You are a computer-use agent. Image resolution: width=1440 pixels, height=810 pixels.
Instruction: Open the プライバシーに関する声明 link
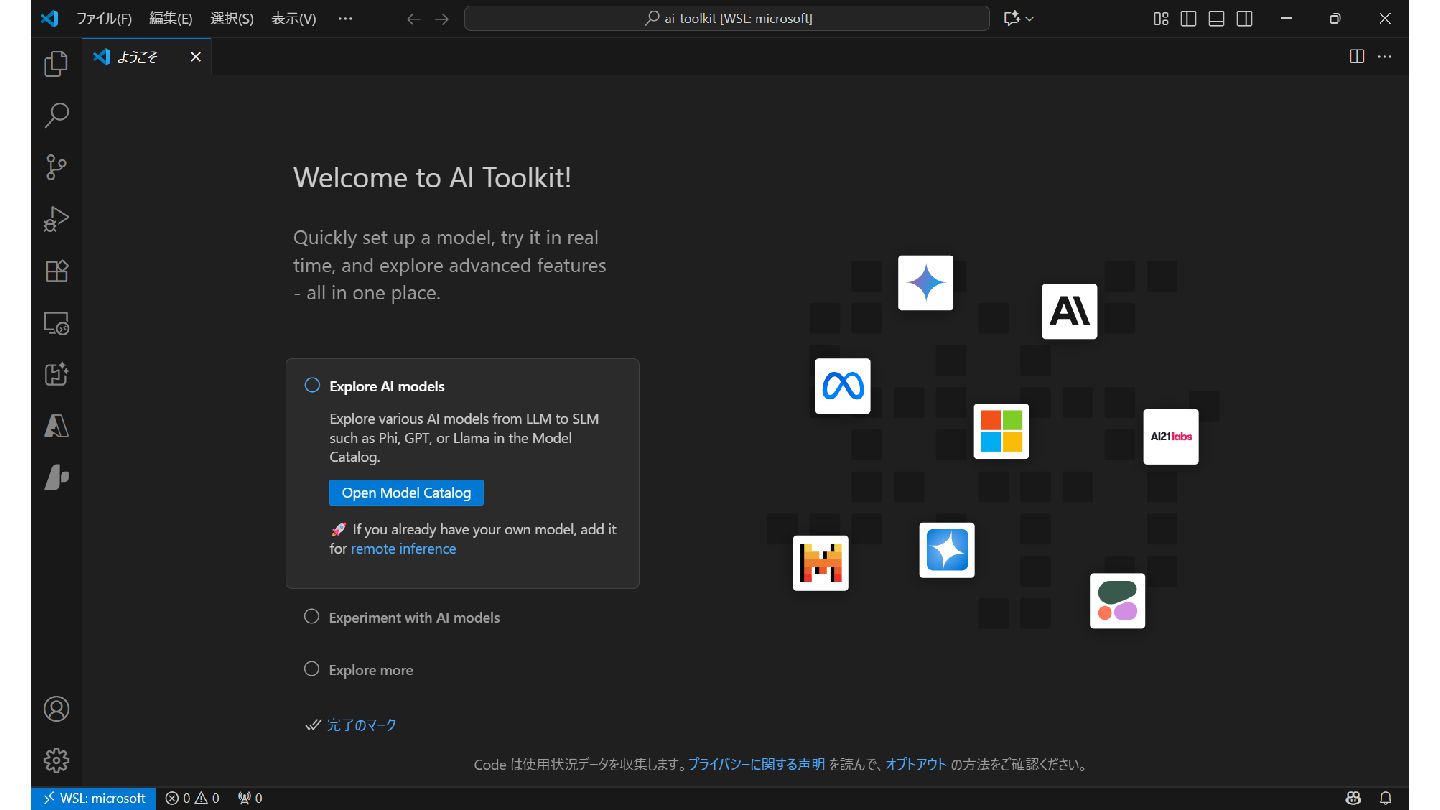(756, 764)
